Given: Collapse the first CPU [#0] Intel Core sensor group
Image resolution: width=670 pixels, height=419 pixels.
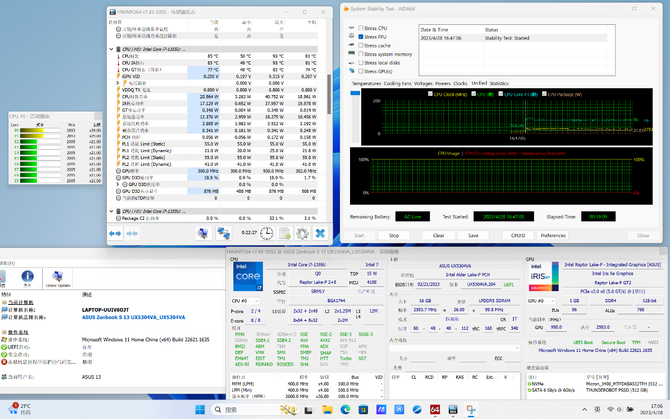Looking at the screenshot, I should click(112, 49).
